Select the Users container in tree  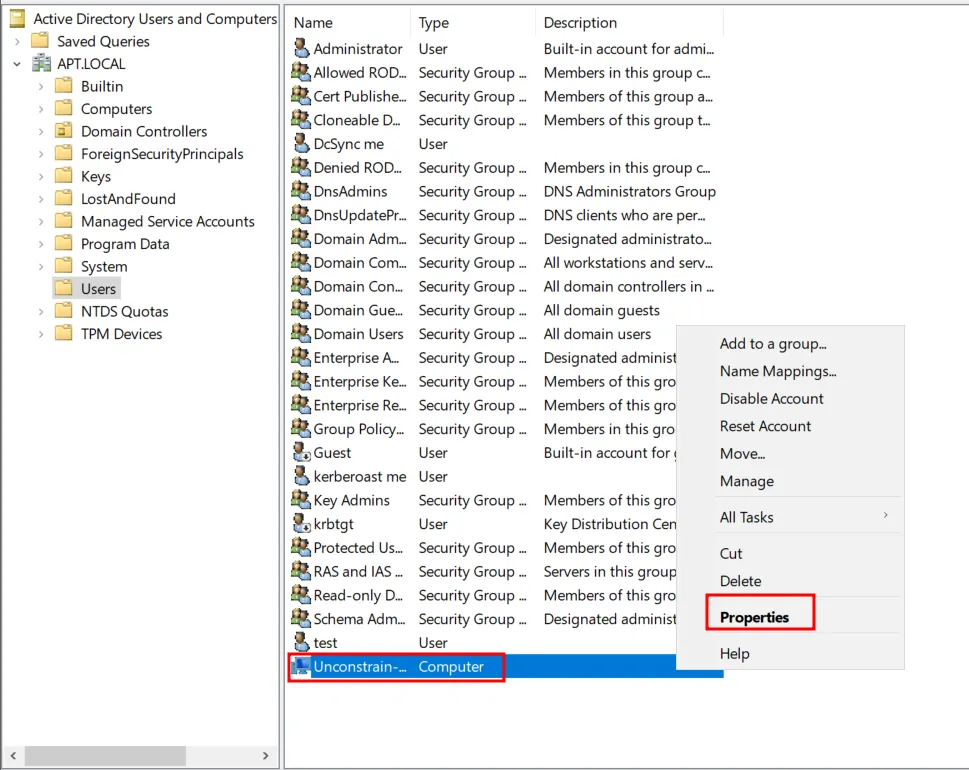tap(98, 289)
